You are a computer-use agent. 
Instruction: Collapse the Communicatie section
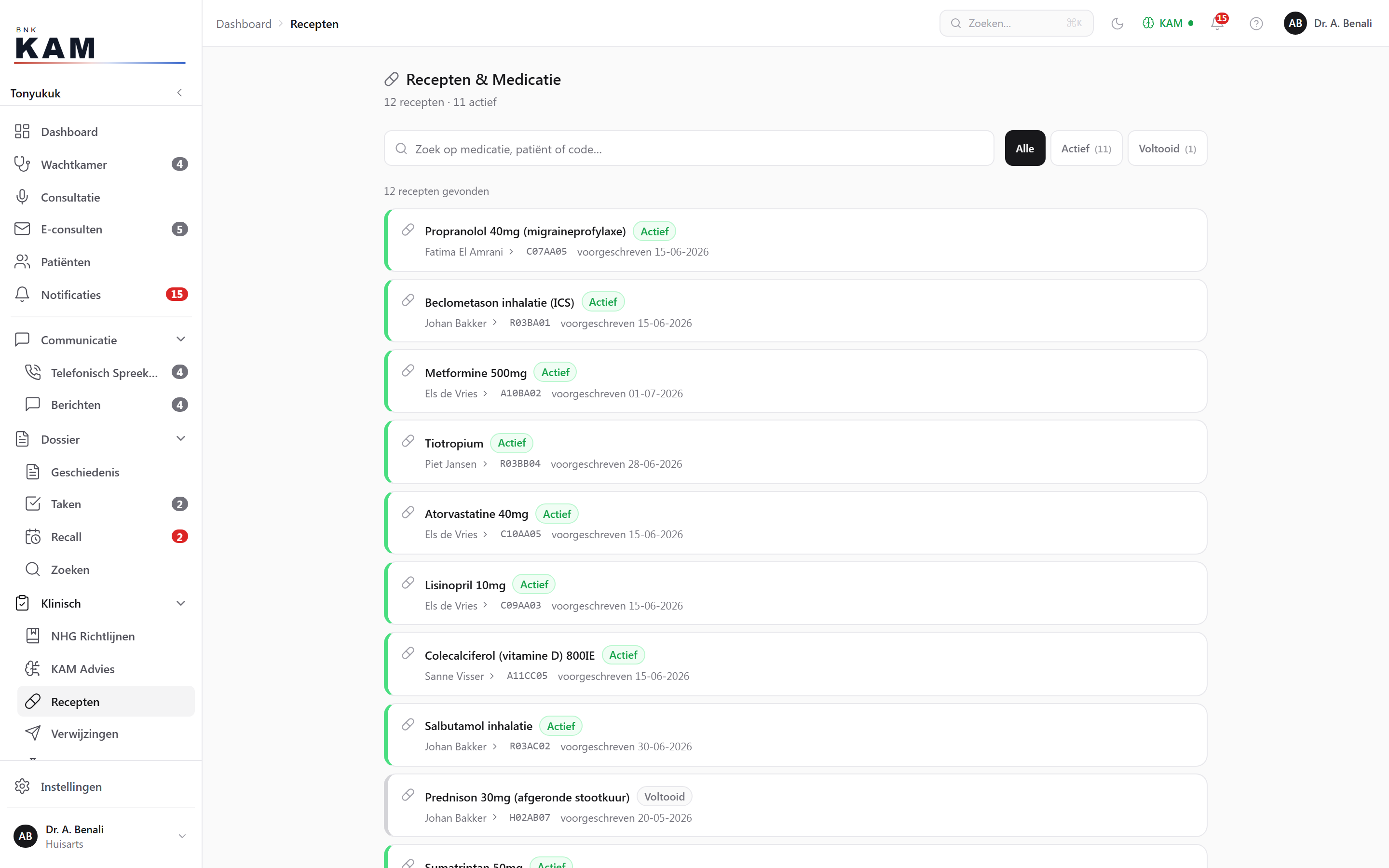(x=101, y=340)
